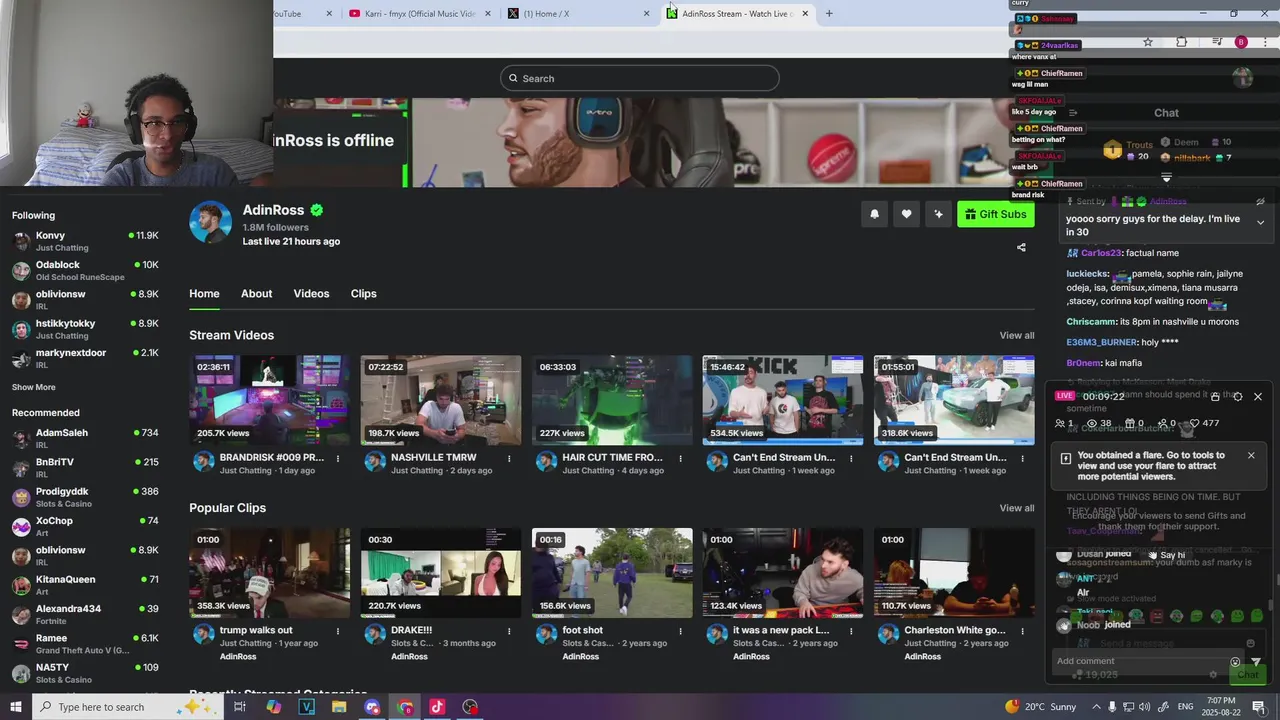Open the About channel tab
The width and height of the screenshot is (1280, 720).
pos(256,293)
